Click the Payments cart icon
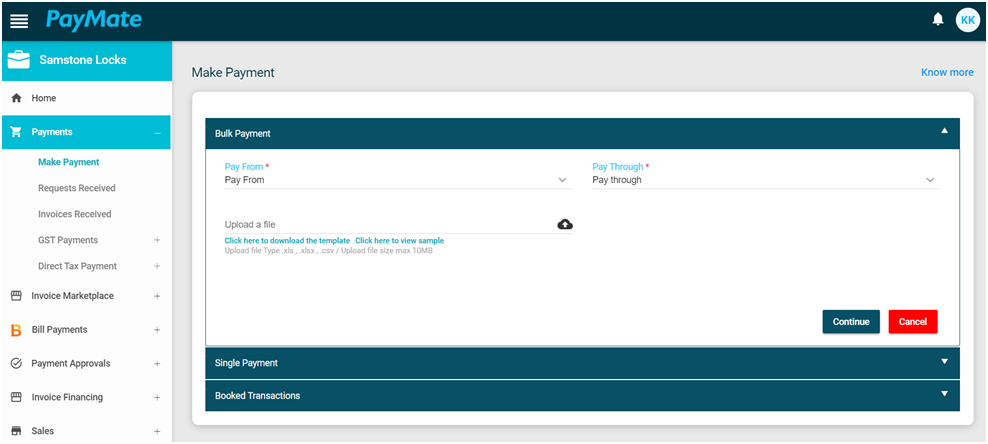The width and height of the screenshot is (988, 444). coord(16,132)
